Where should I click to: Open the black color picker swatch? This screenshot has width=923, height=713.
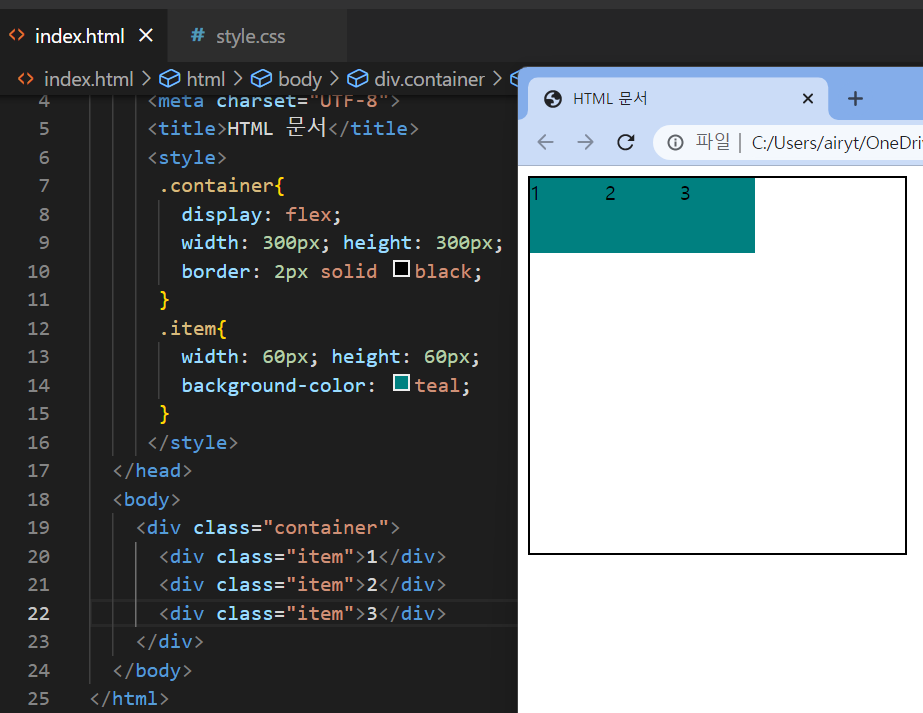pyautogui.click(x=401, y=269)
